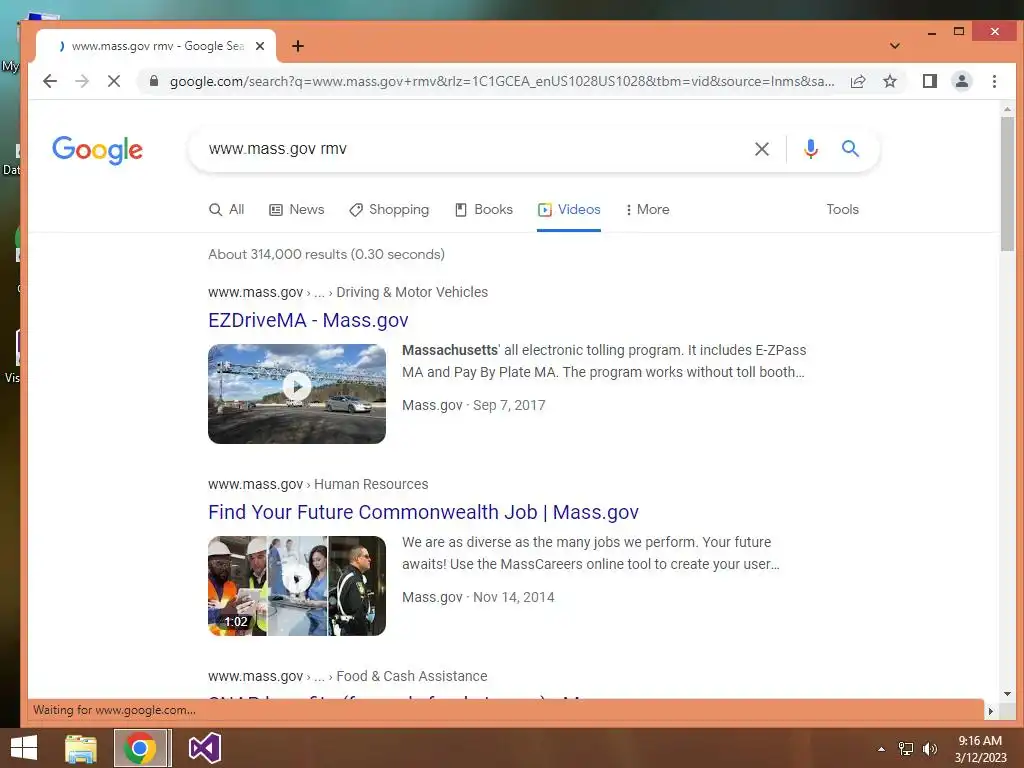Viewport: 1024px width, 768px height.
Task: Open the search Tools options
Action: click(842, 210)
